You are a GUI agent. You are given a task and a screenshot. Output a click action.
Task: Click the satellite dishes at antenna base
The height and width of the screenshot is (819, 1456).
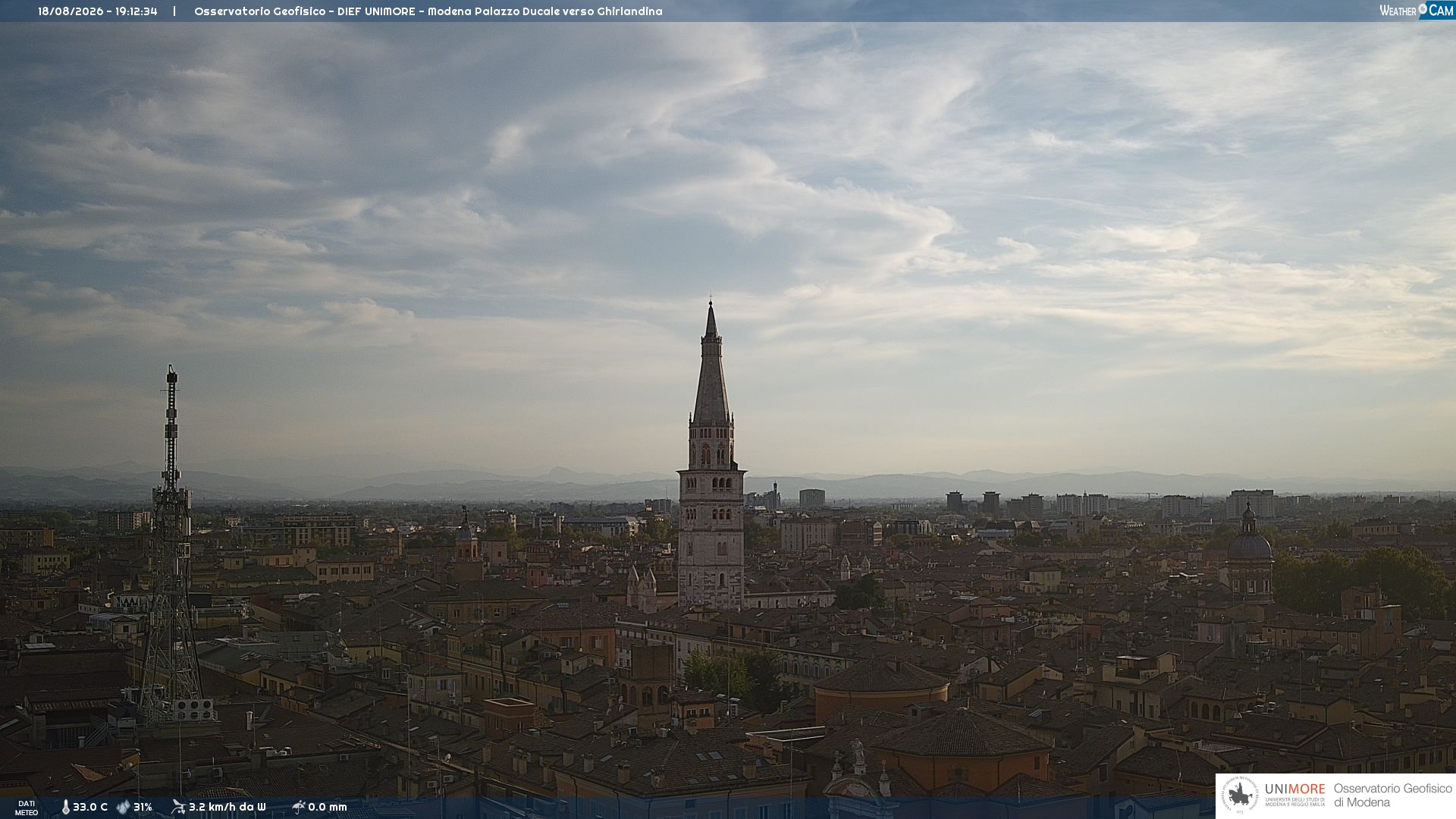click(x=193, y=710)
